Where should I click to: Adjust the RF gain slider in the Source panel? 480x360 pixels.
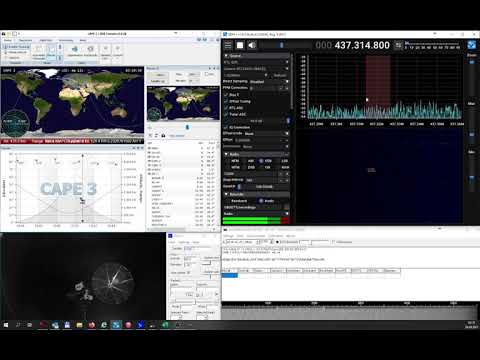point(257,121)
